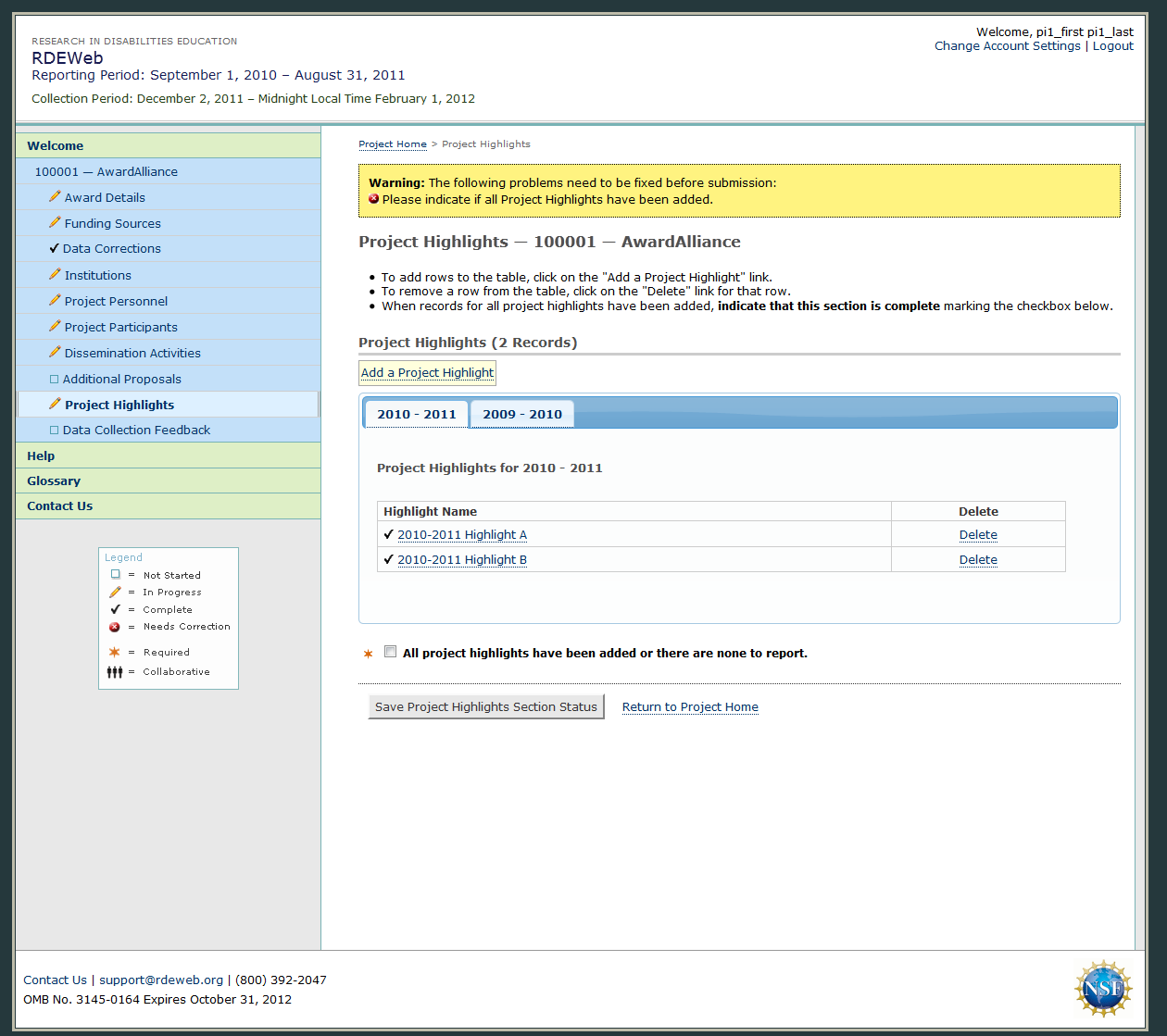Click the checkmark icon beside Data Corrections
This screenshot has height=1036, width=1167.
55,249
